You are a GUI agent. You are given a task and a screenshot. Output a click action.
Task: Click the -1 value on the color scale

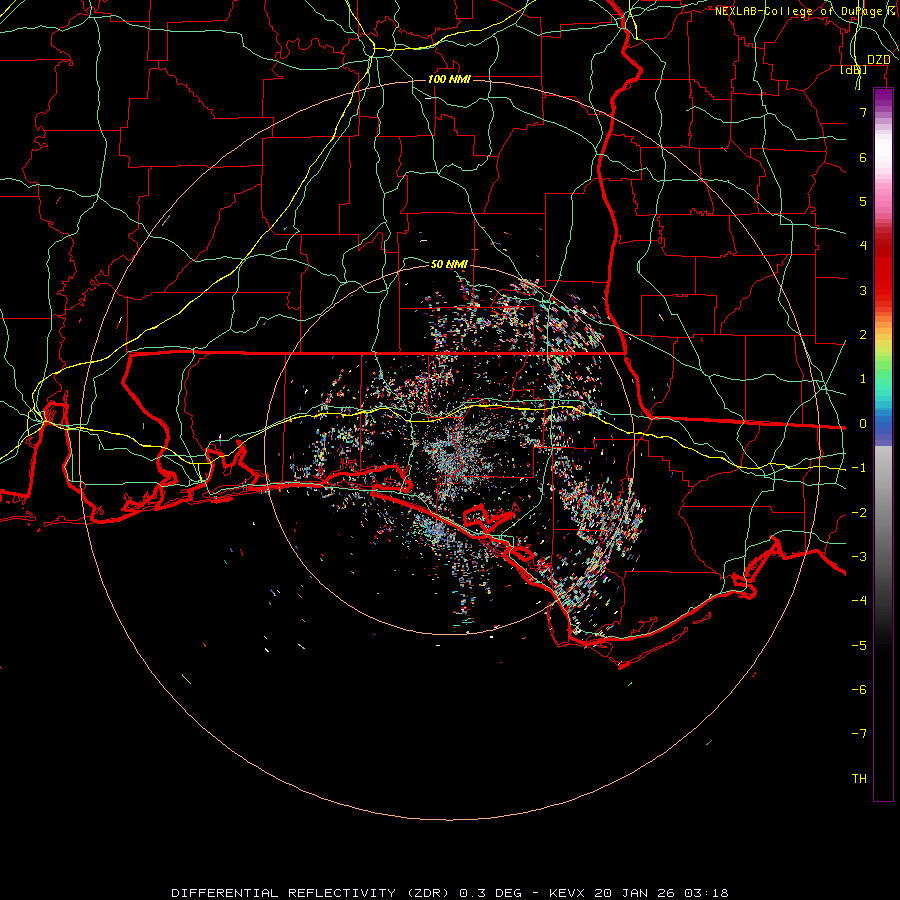(x=859, y=468)
